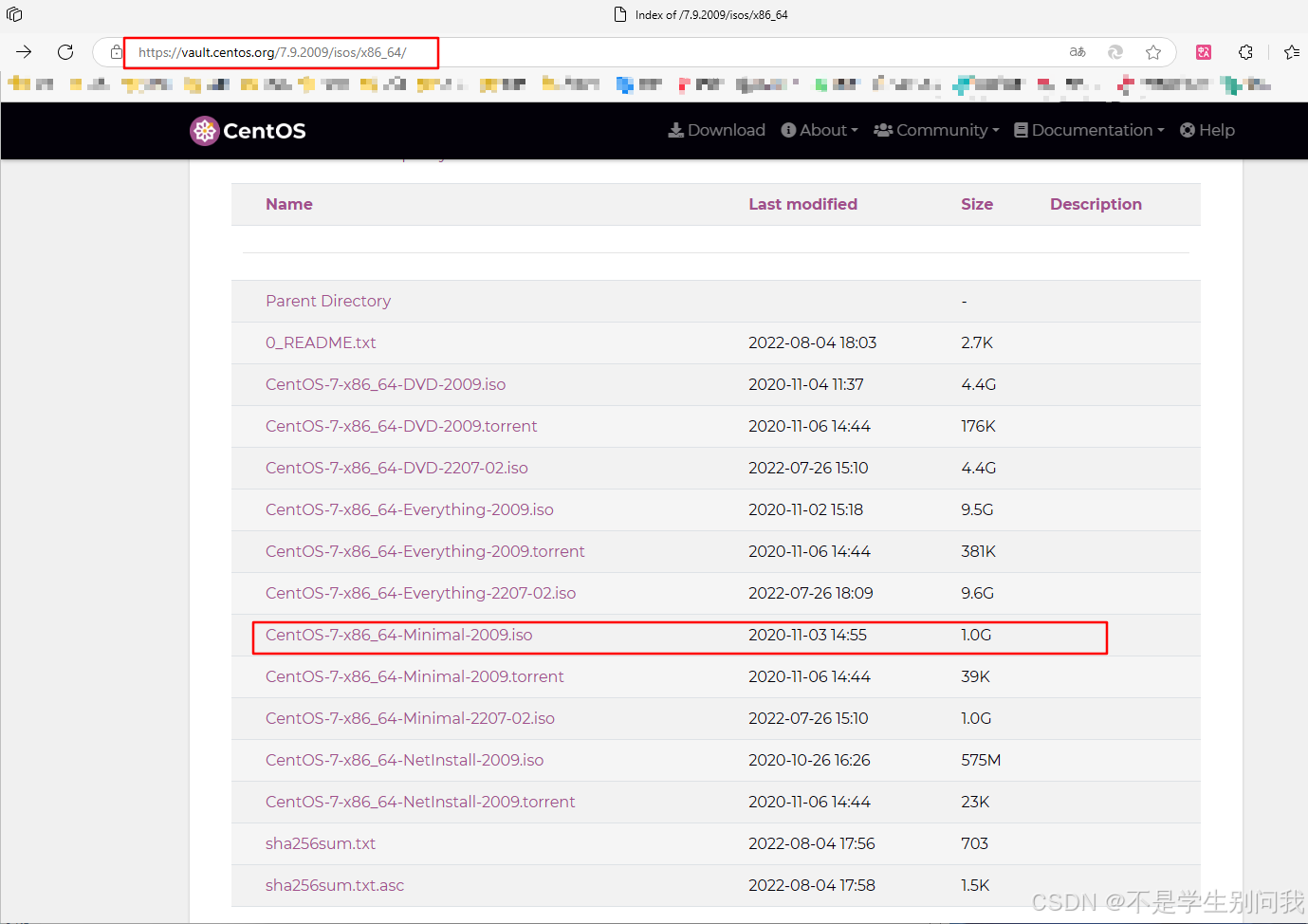
Task: Sort the listing by Size column
Action: click(x=977, y=204)
